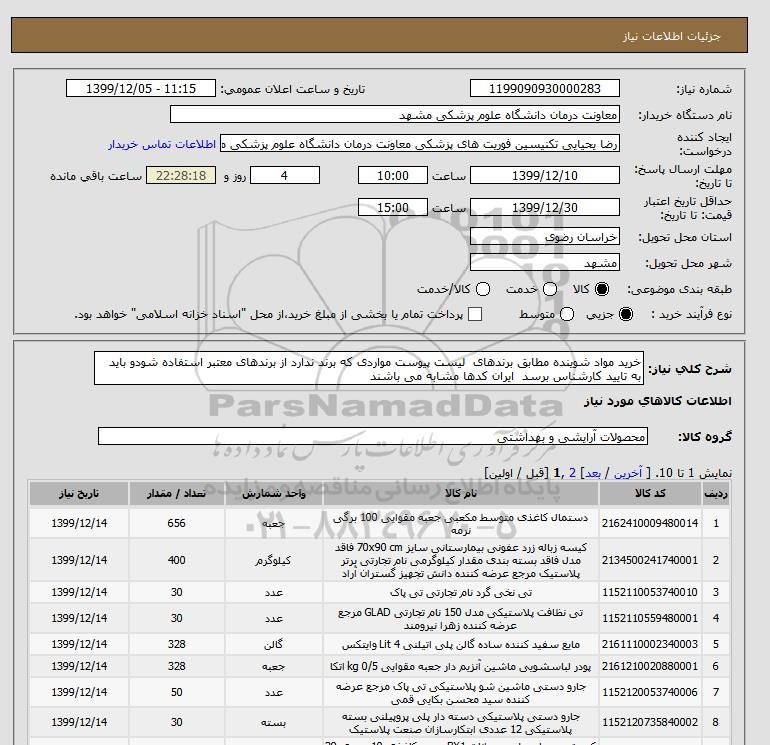Click the تاریخ نیاز column header

[79, 494]
